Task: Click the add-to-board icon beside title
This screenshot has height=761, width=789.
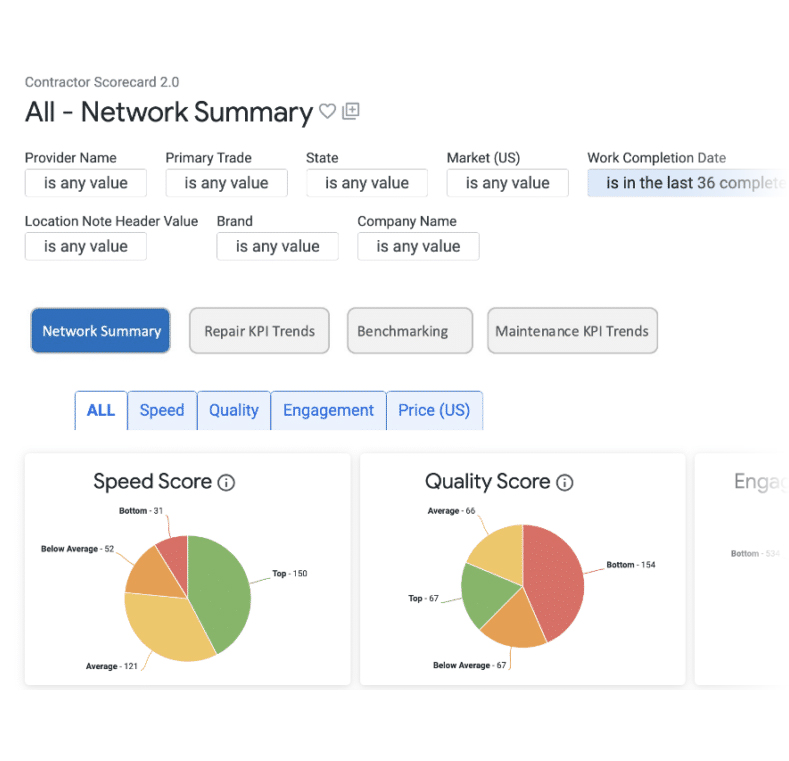Action: point(351,112)
